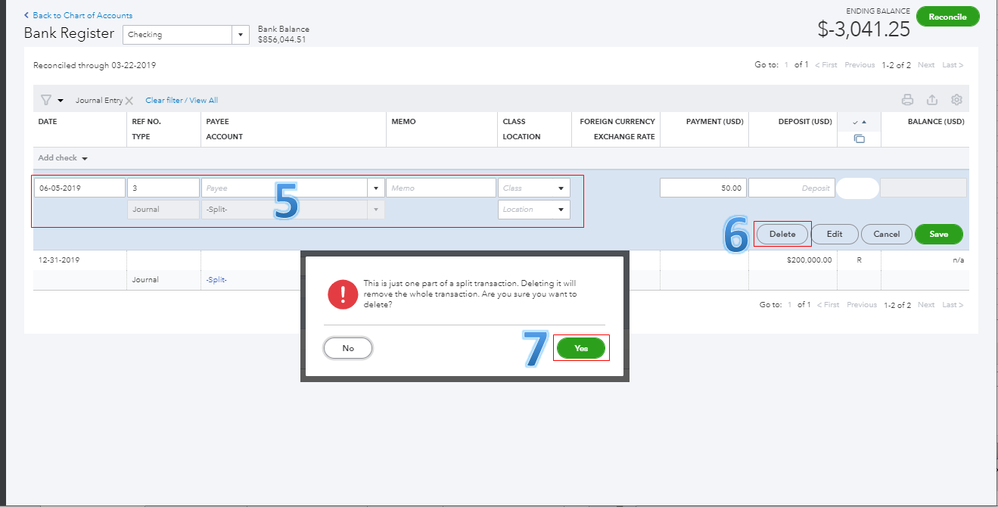Click the 12-31-2019 date cell
This screenshot has width=998, height=507.
(58, 260)
